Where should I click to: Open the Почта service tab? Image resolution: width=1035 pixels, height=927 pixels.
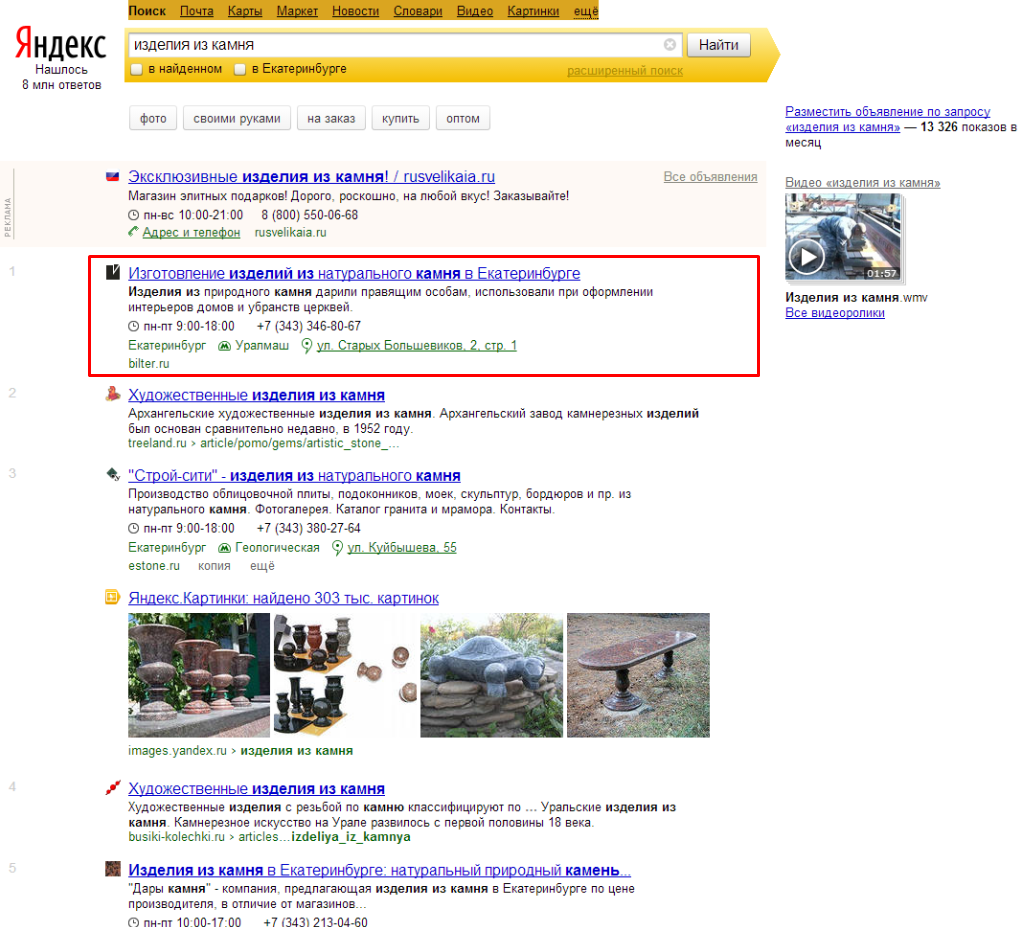point(197,11)
